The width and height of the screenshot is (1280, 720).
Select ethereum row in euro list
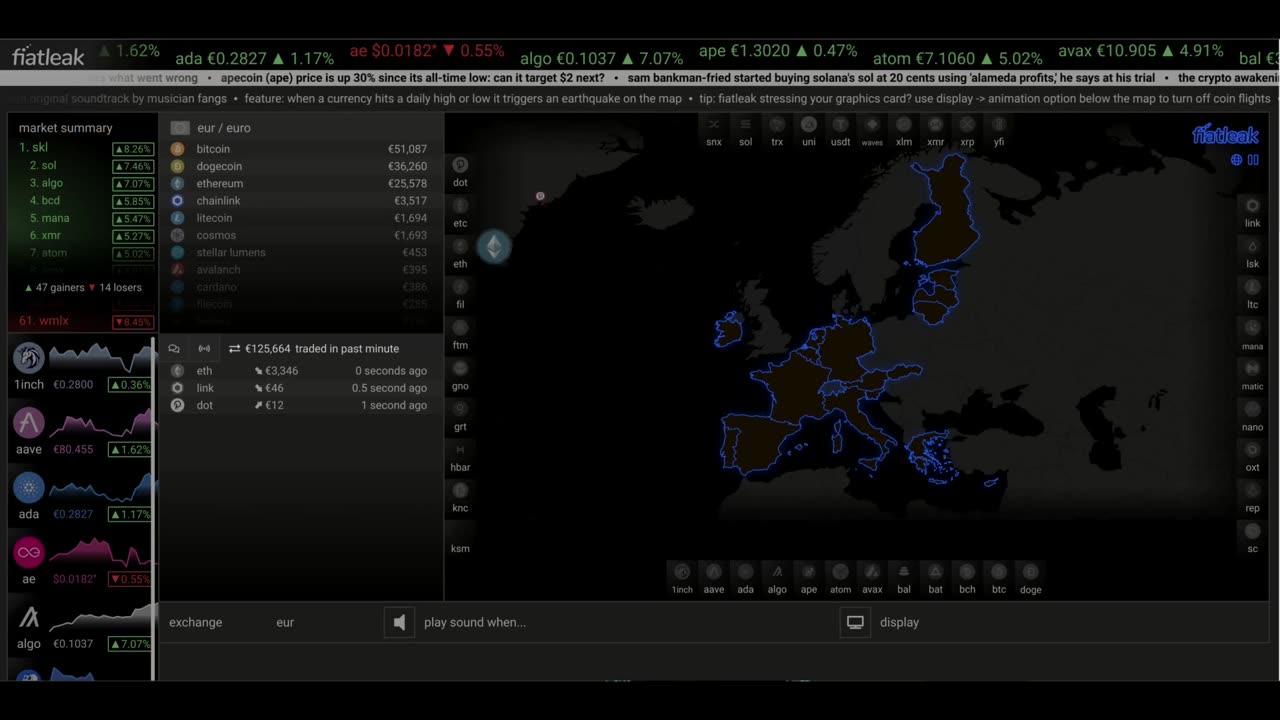[x=300, y=183]
